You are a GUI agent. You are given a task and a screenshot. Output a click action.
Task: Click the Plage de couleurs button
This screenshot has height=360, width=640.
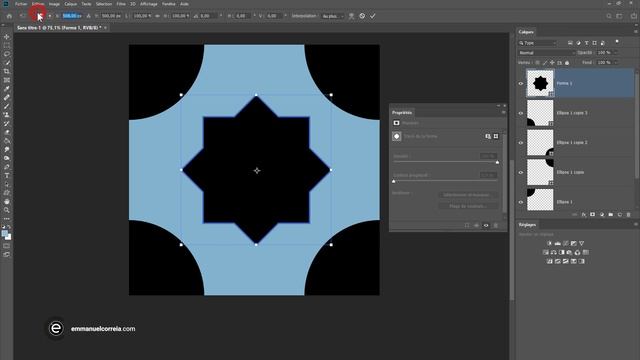coord(468,206)
